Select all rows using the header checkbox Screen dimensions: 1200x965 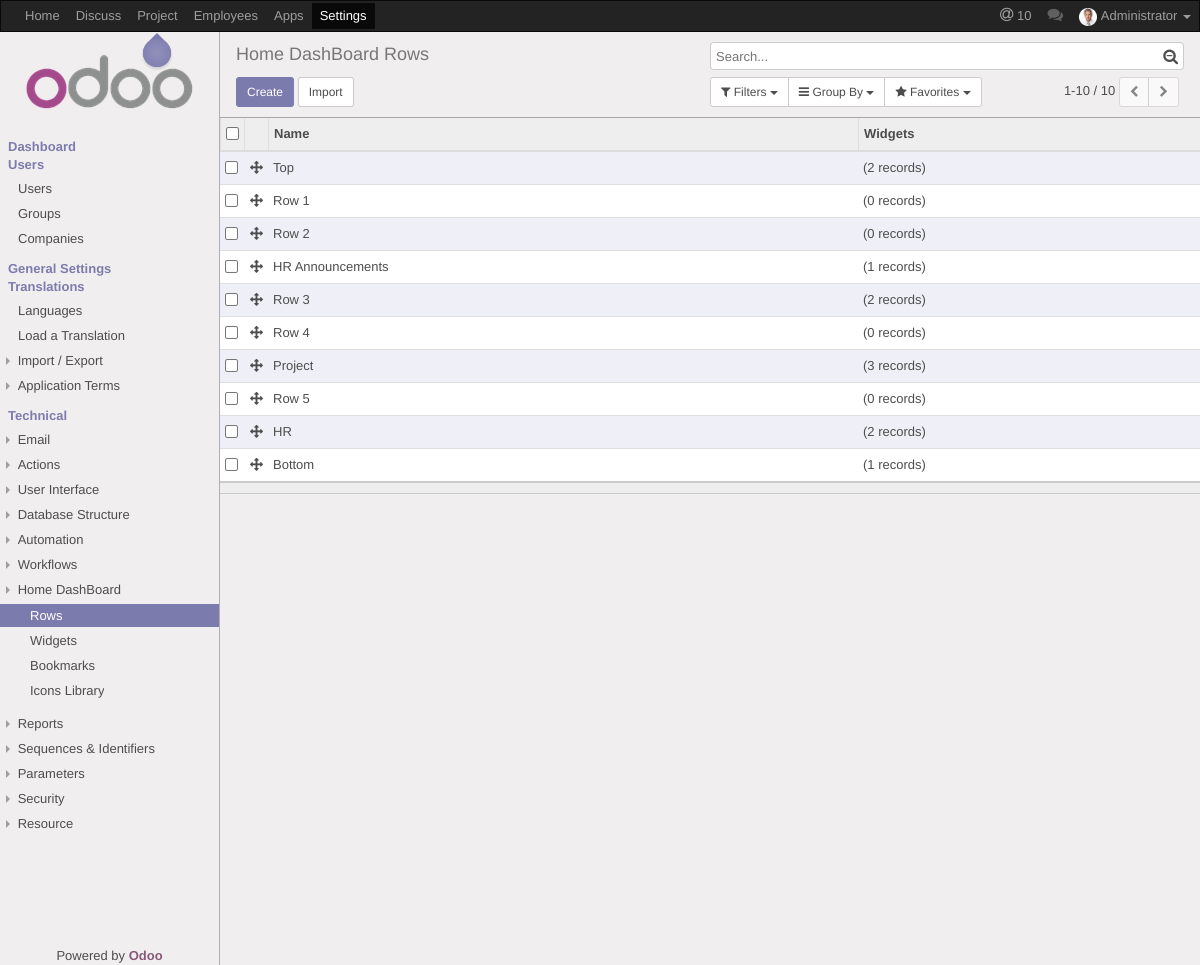(x=232, y=133)
